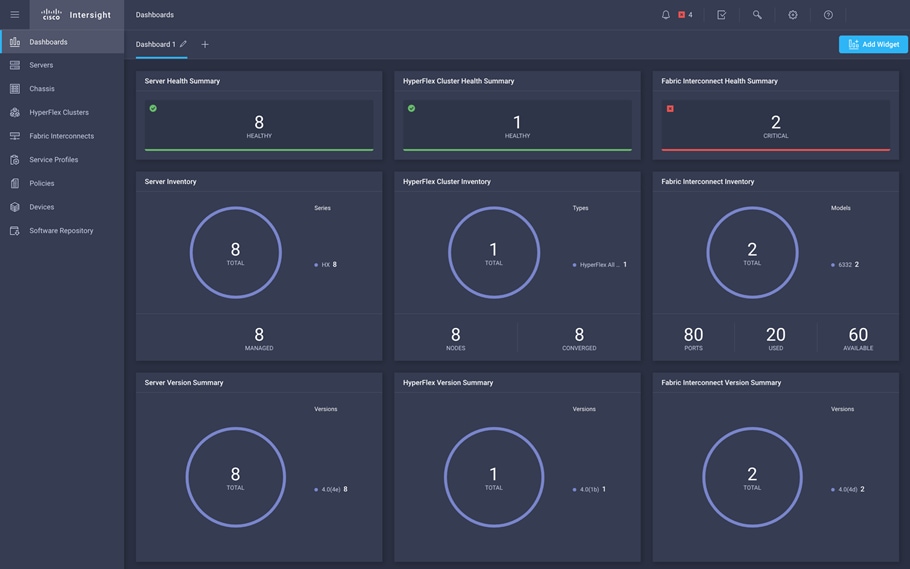The image size is (910, 569).
Task: Select the 4.0(4e) version legend entry
Action: click(331, 489)
